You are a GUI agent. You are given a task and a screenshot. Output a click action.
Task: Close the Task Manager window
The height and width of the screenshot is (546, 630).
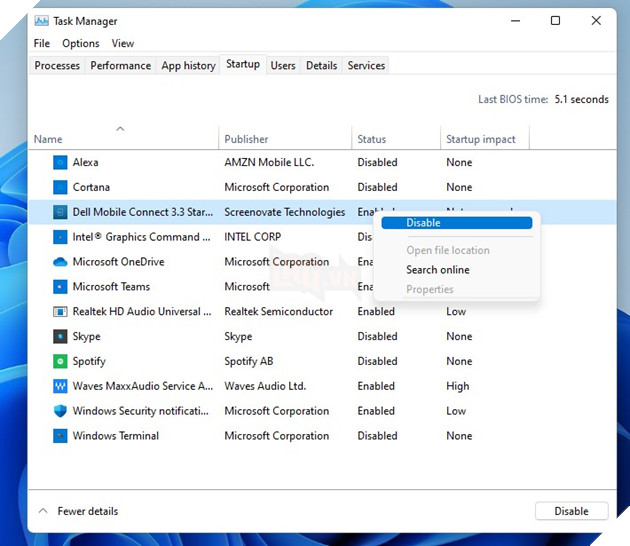click(596, 21)
